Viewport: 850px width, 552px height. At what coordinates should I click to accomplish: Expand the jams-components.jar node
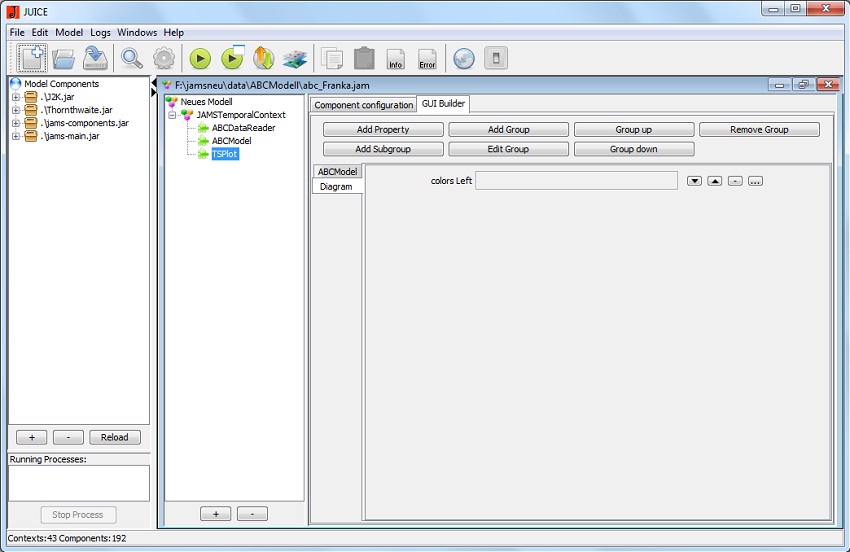16,124
